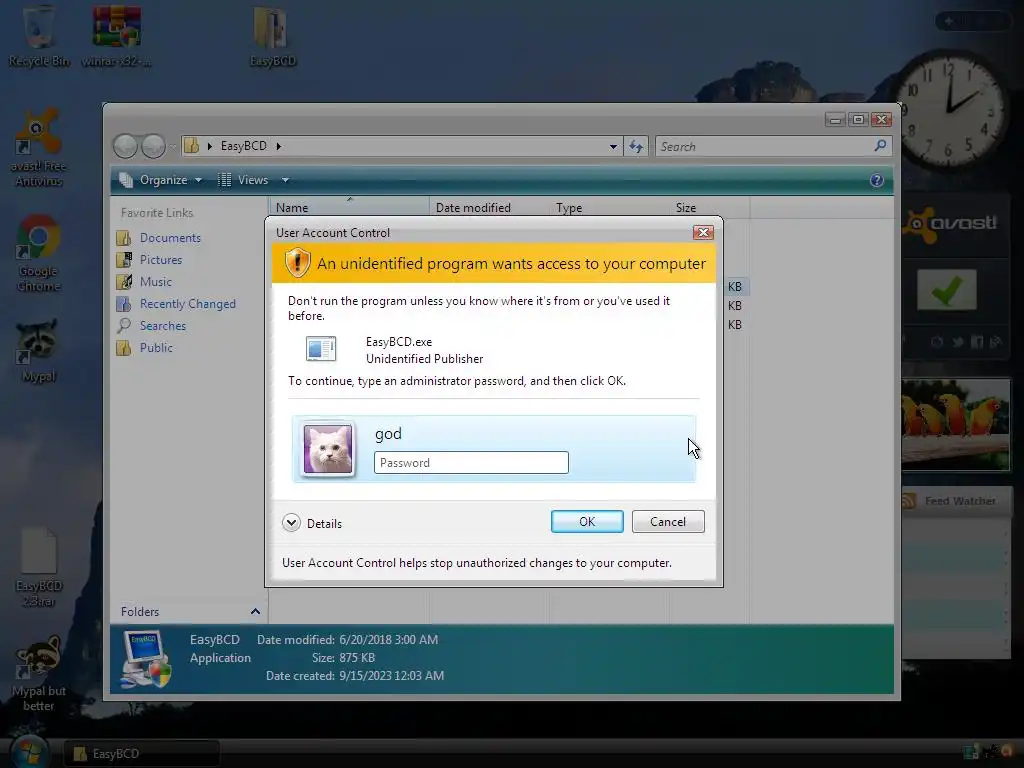Minimize the EasyBCD Explorer window
The width and height of the screenshot is (1024, 768).
click(835, 120)
